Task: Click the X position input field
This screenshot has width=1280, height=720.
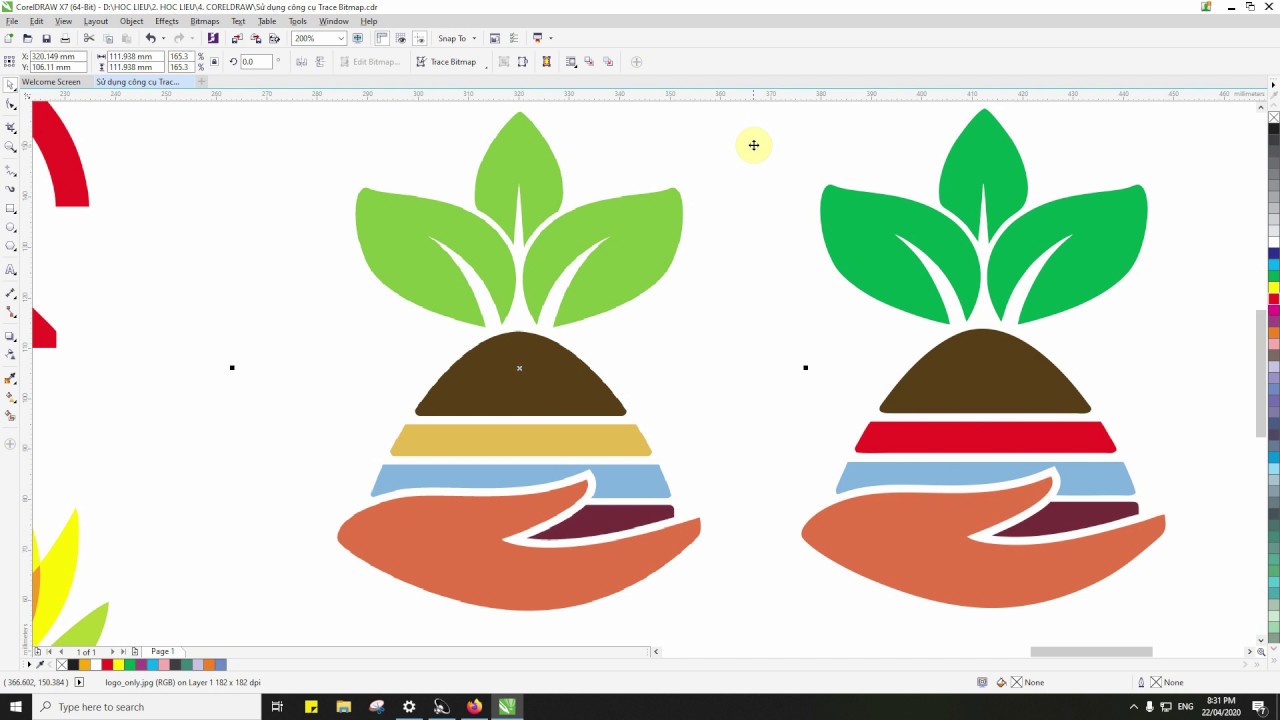Action: pos(57,56)
